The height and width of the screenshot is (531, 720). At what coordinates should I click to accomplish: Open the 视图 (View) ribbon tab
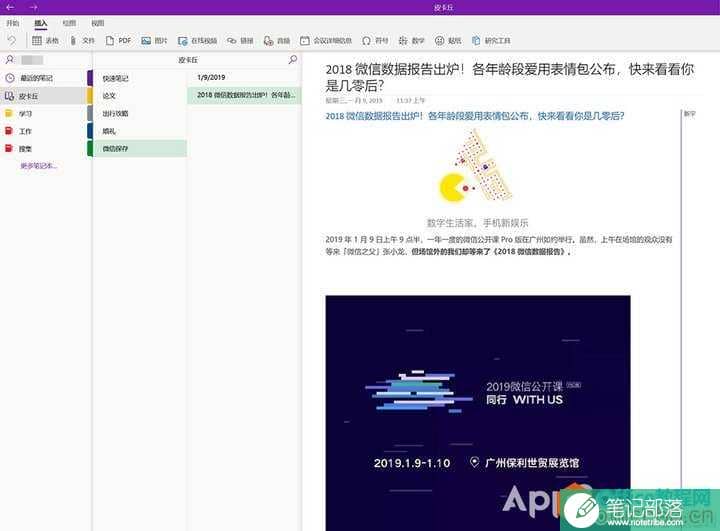click(98, 23)
